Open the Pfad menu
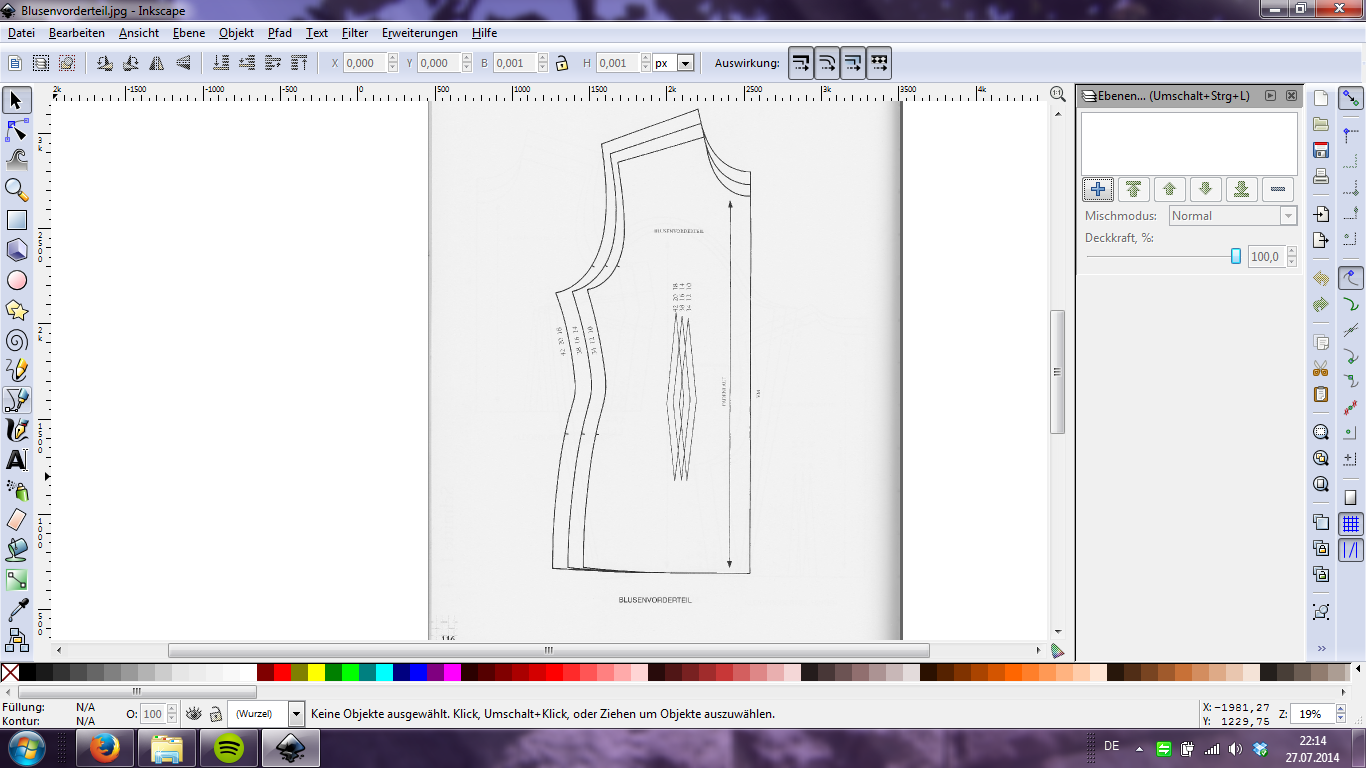 pyautogui.click(x=280, y=33)
